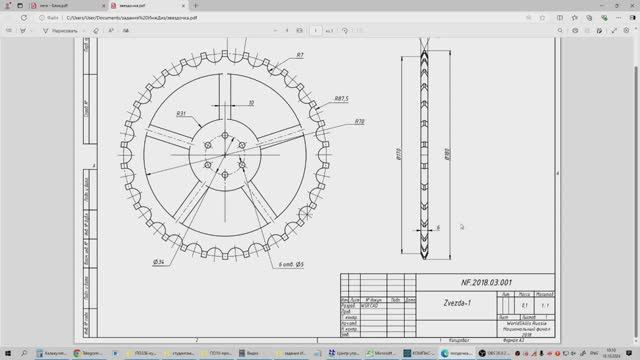
Task: Open the browser essentials icon
Action: [604, 18]
